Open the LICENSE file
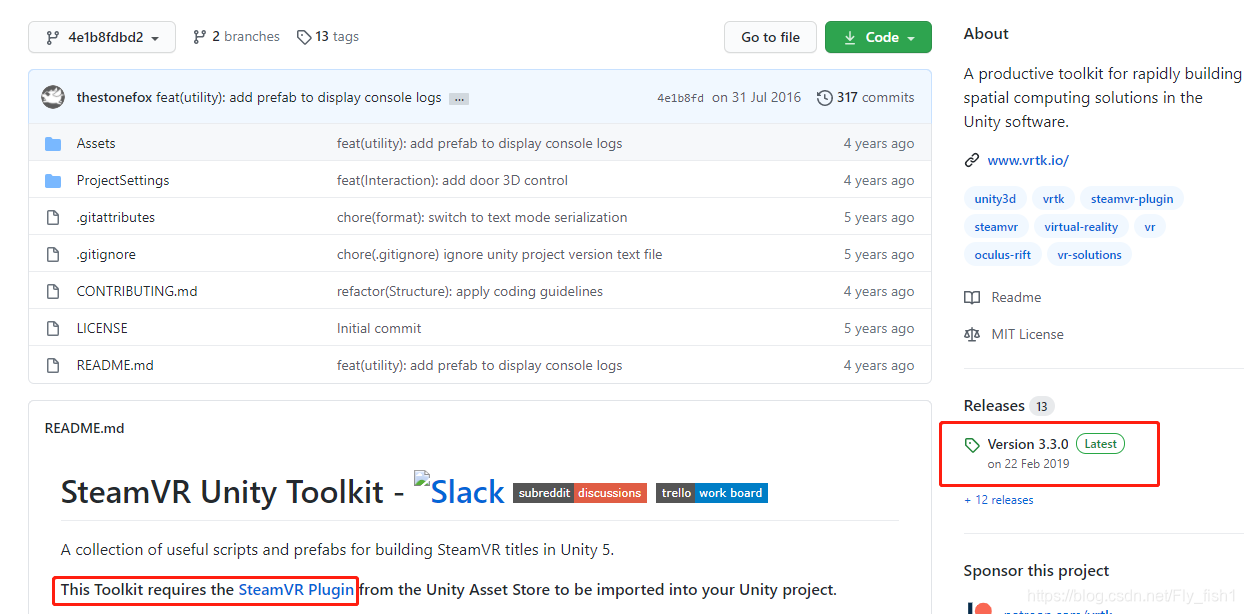Screen dimensions: 1244x614 click(102, 329)
